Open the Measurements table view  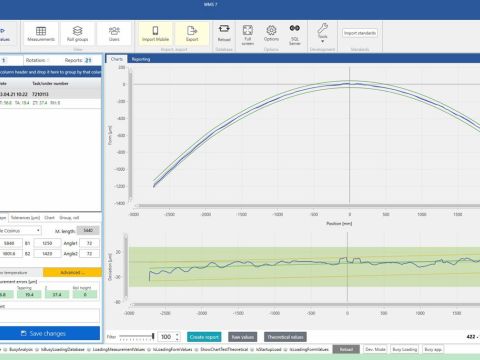pyautogui.click(x=41, y=34)
